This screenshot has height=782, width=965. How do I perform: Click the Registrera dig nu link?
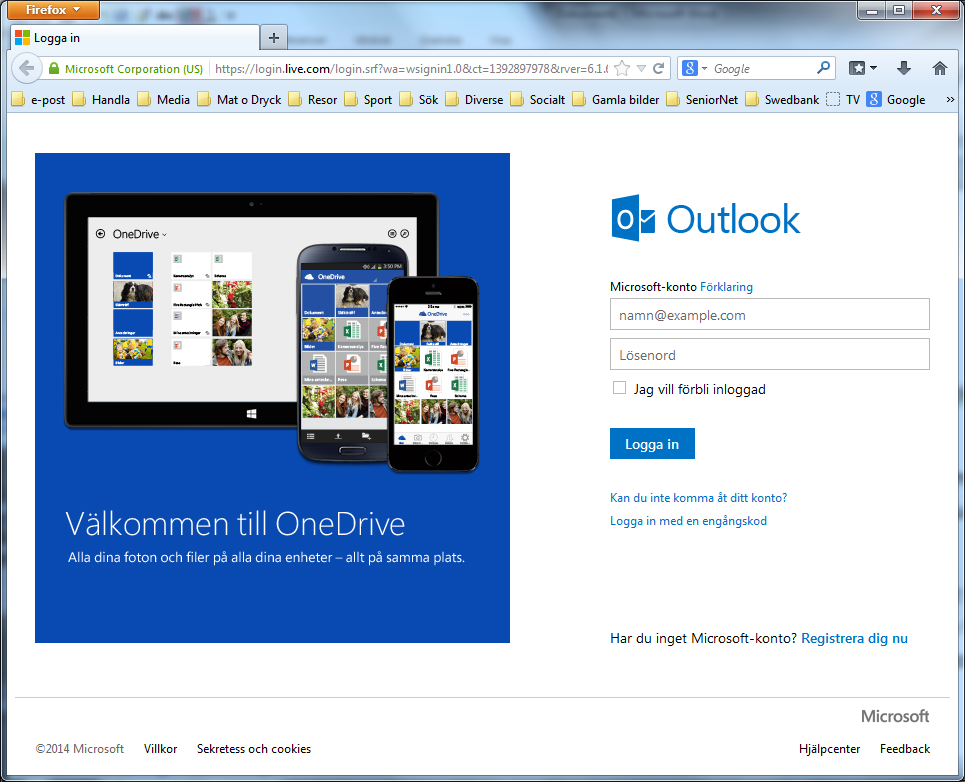(854, 638)
